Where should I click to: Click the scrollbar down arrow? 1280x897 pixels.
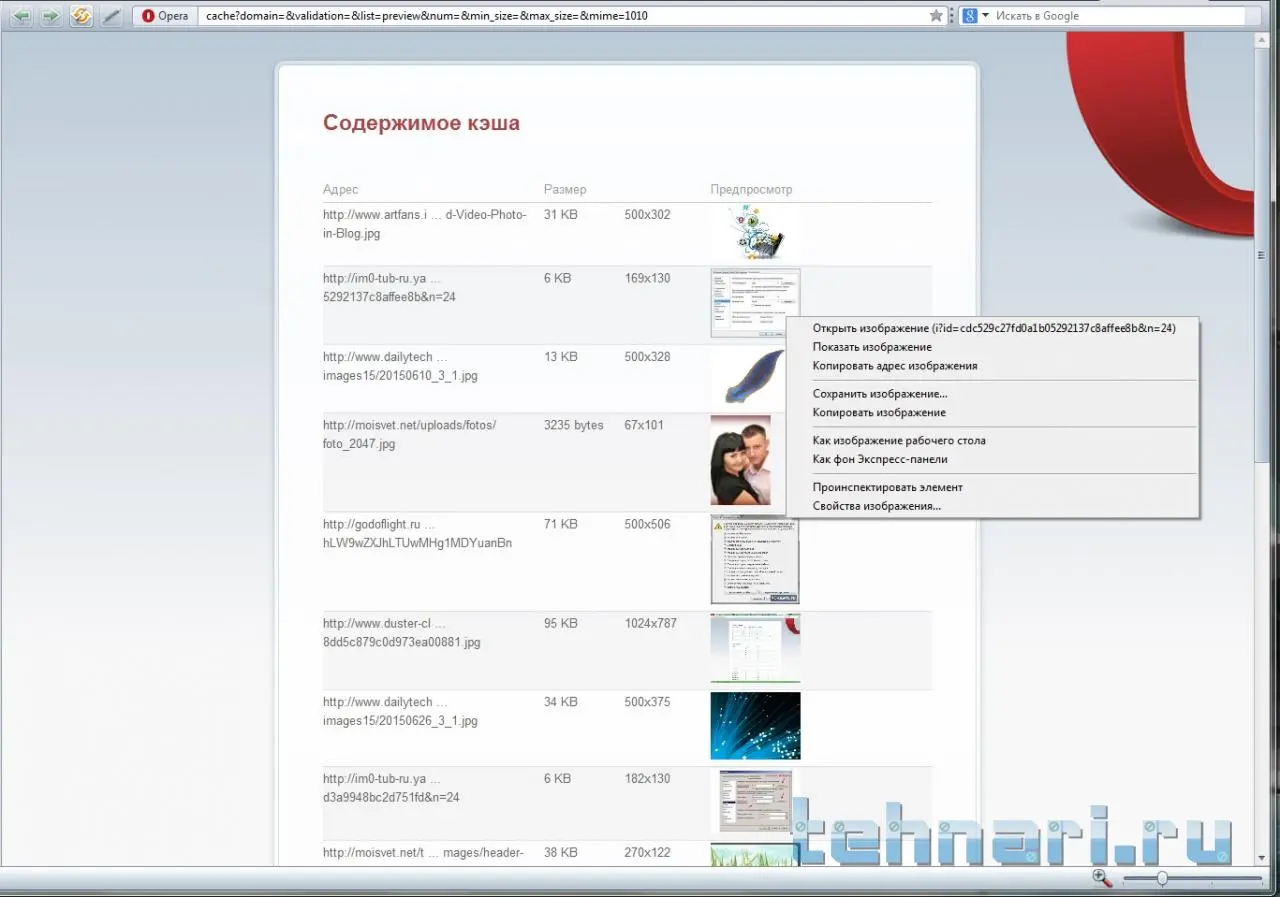pyautogui.click(x=1262, y=857)
